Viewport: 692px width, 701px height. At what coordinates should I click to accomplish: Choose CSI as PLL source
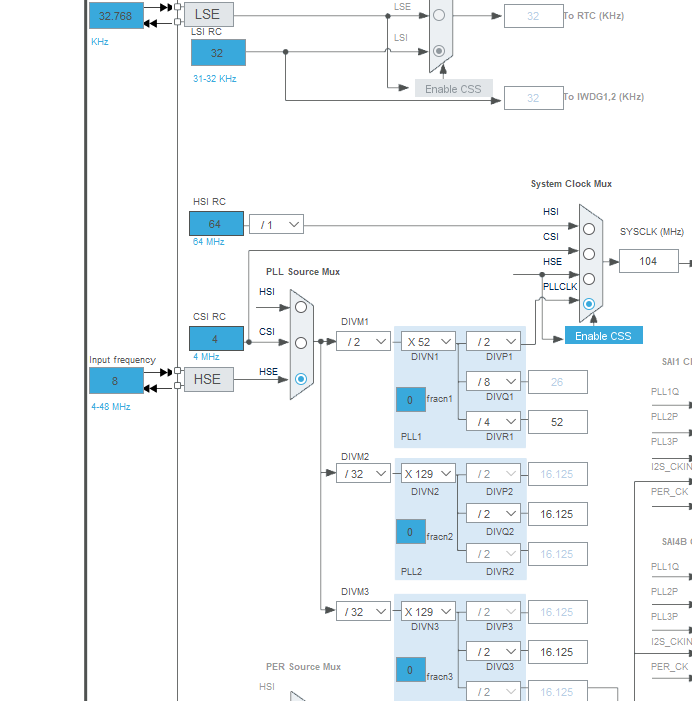pyautogui.click(x=301, y=343)
